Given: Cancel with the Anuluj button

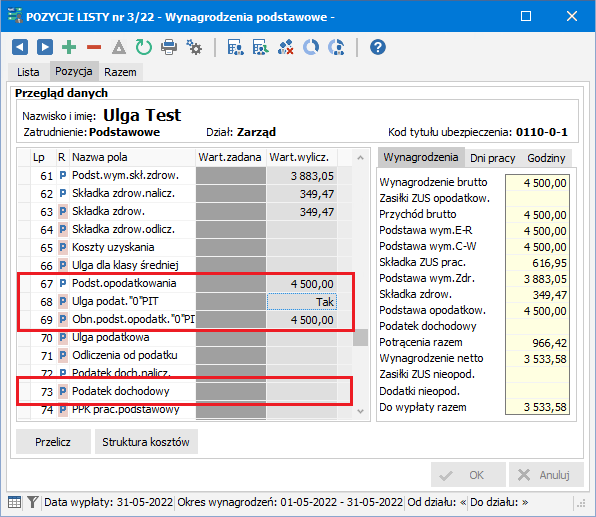Looking at the screenshot, I should pos(546,475).
